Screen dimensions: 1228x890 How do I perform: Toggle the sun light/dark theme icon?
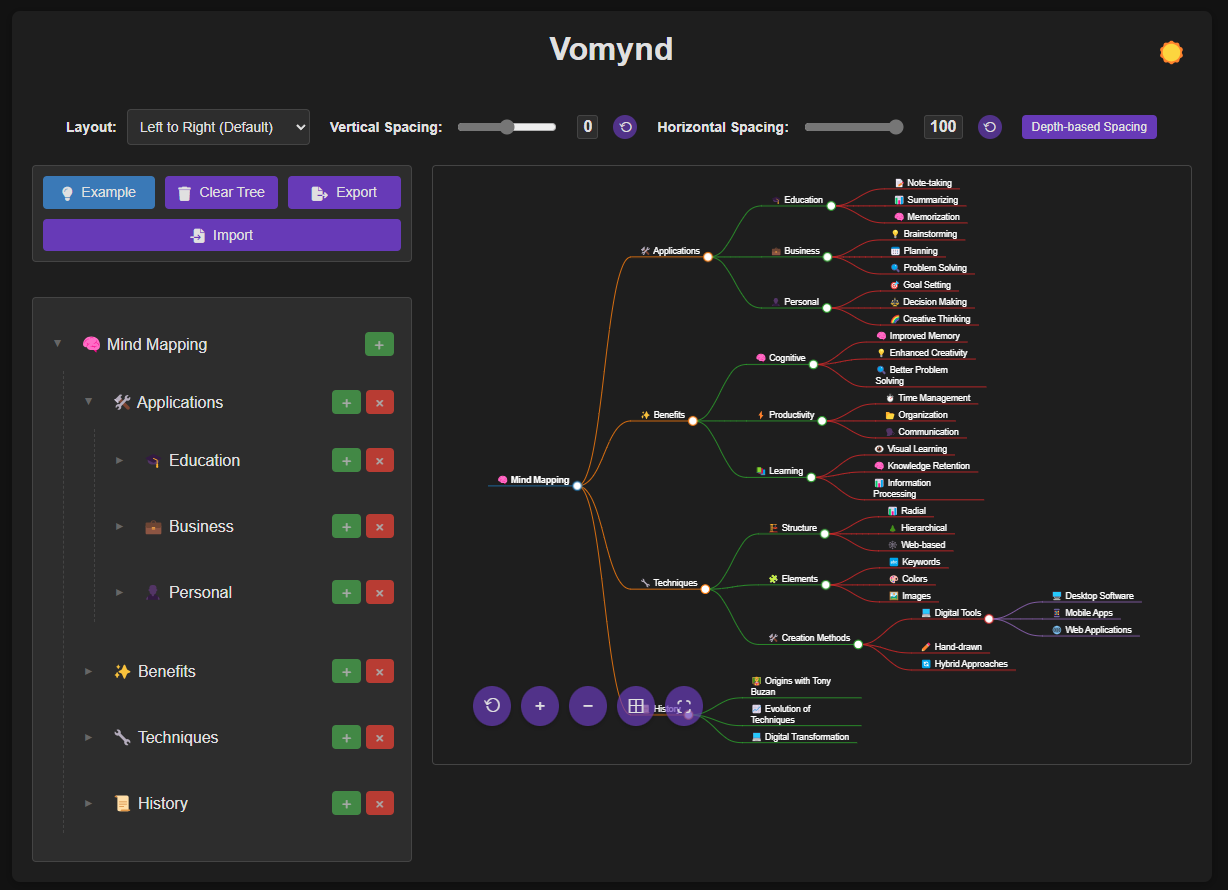coord(1171,52)
